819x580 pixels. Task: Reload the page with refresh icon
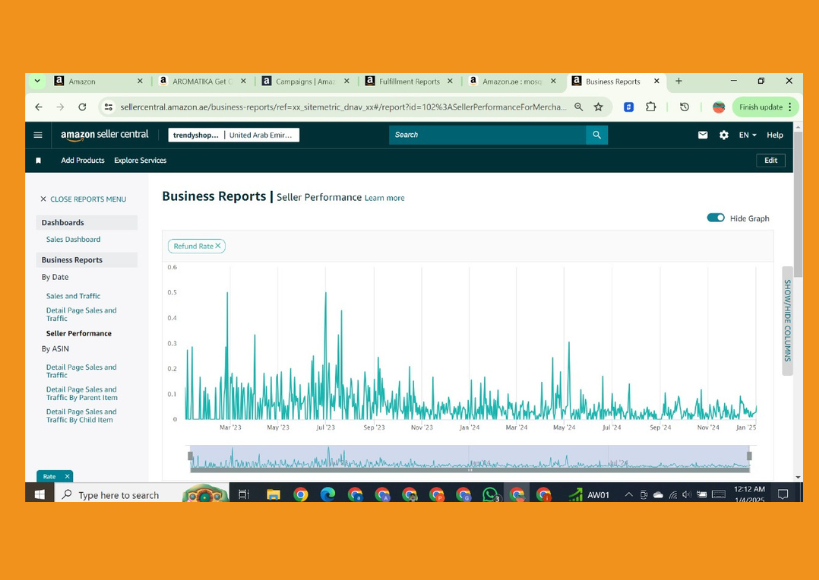click(82, 107)
